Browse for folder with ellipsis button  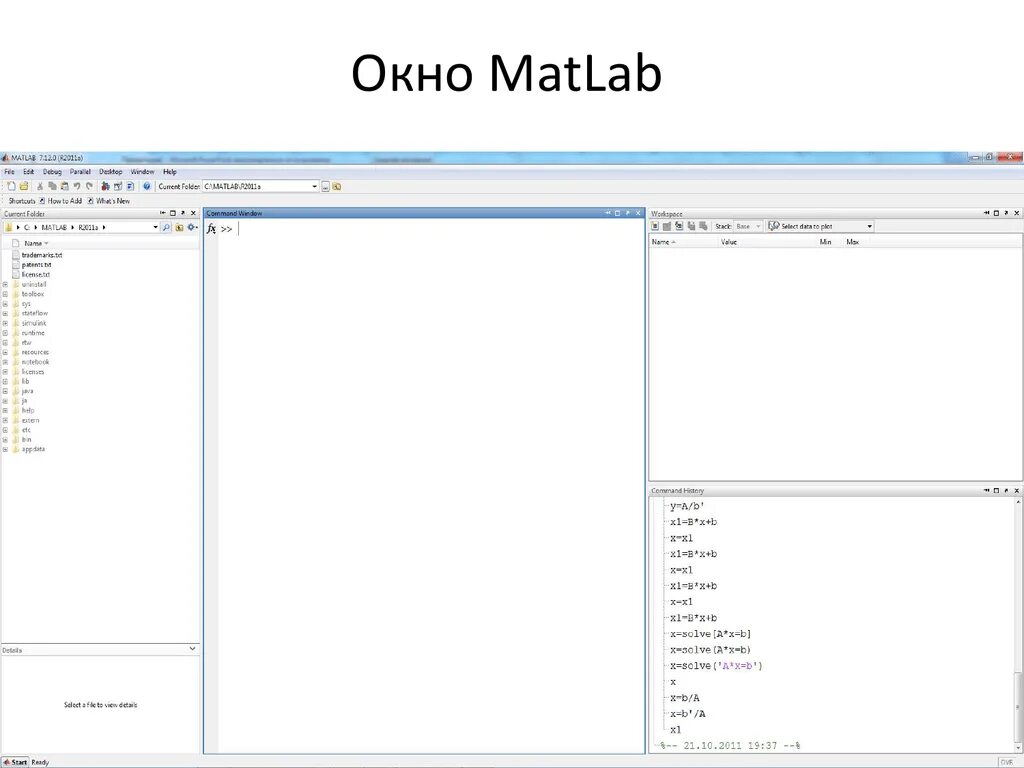coord(325,187)
